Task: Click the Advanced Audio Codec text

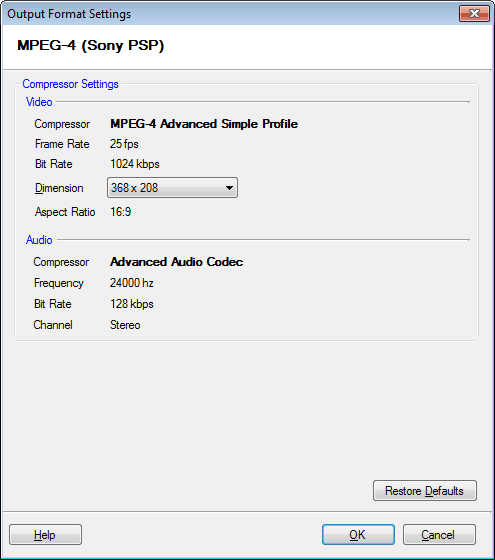Action: click(176, 262)
